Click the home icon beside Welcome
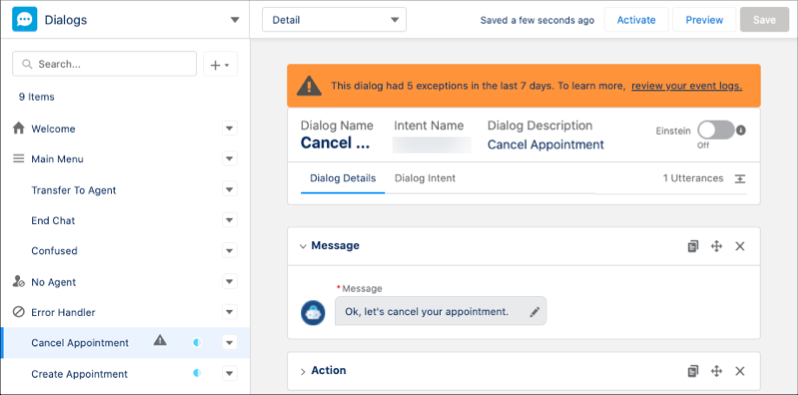 pyautogui.click(x=18, y=128)
